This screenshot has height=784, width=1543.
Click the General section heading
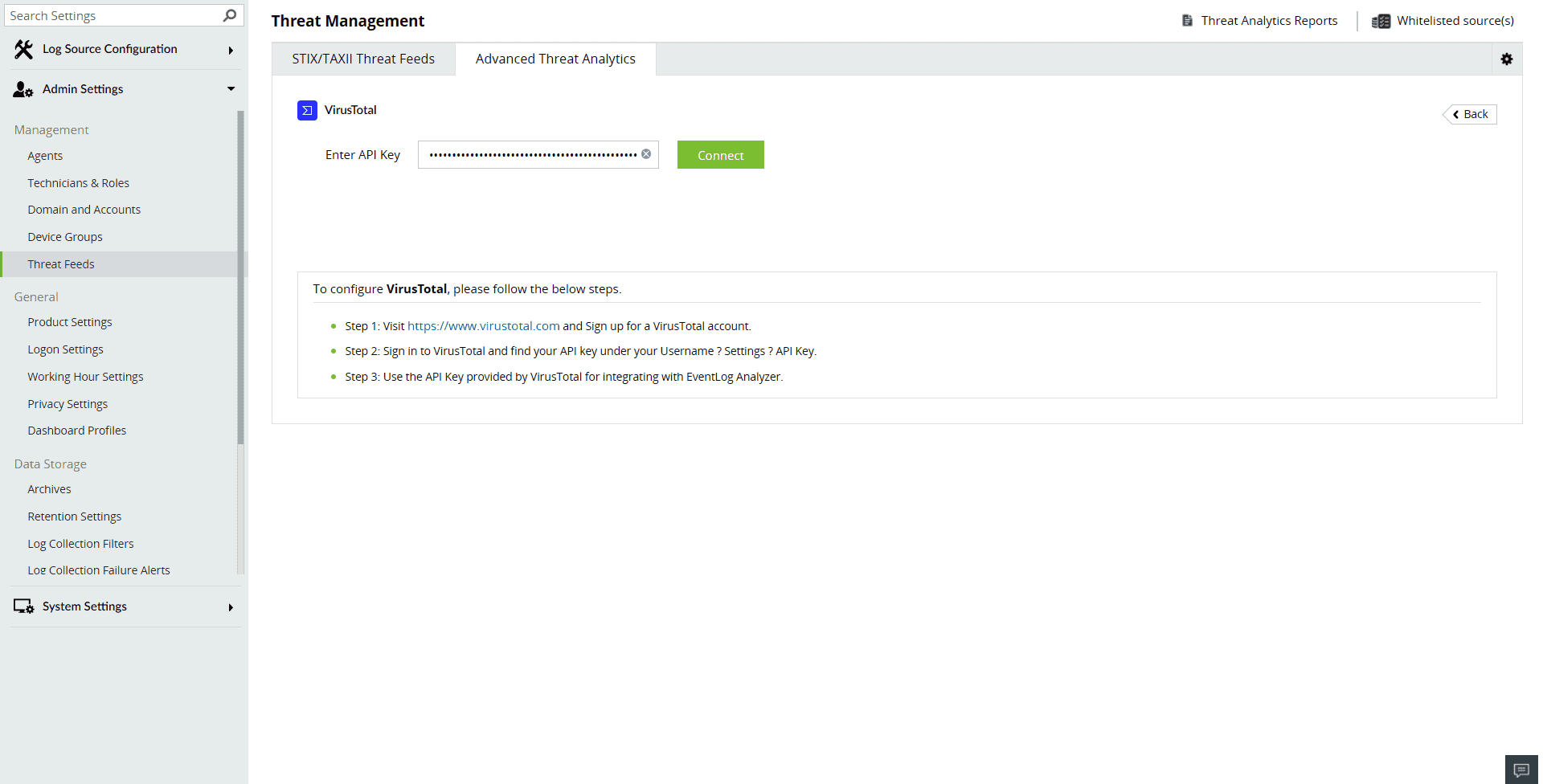coord(36,297)
